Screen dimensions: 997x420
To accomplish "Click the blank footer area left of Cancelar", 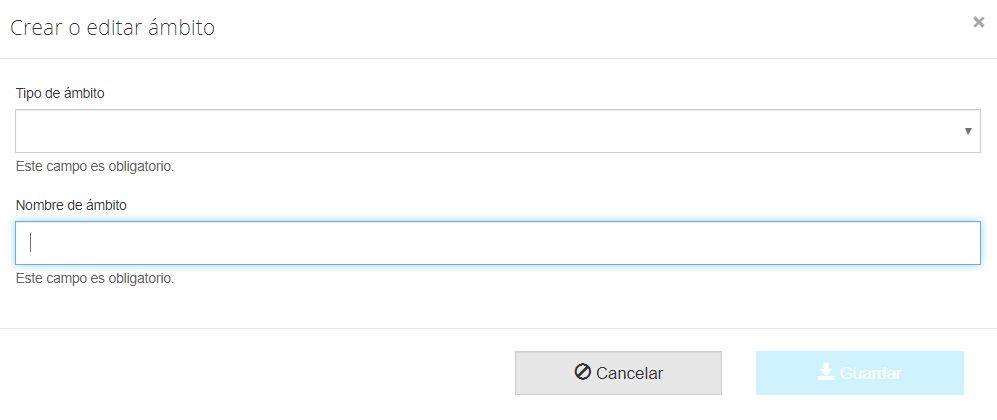I will click(250, 373).
